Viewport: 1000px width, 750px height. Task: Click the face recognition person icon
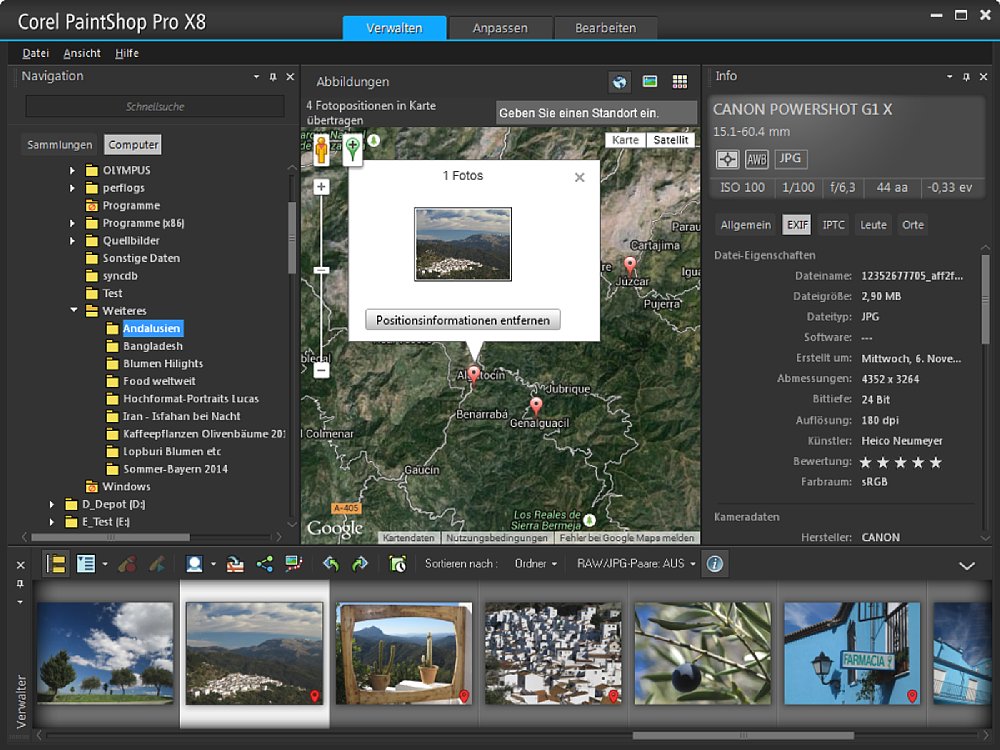195,564
